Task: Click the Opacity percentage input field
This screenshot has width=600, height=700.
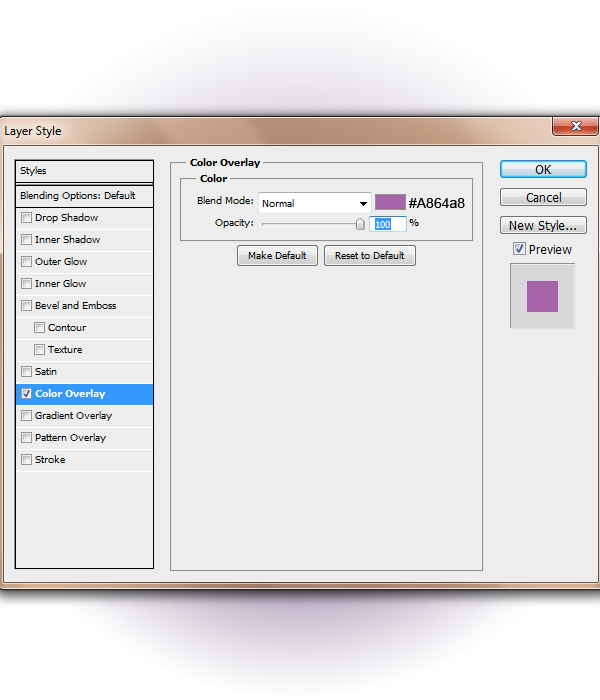Action: [388, 224]
